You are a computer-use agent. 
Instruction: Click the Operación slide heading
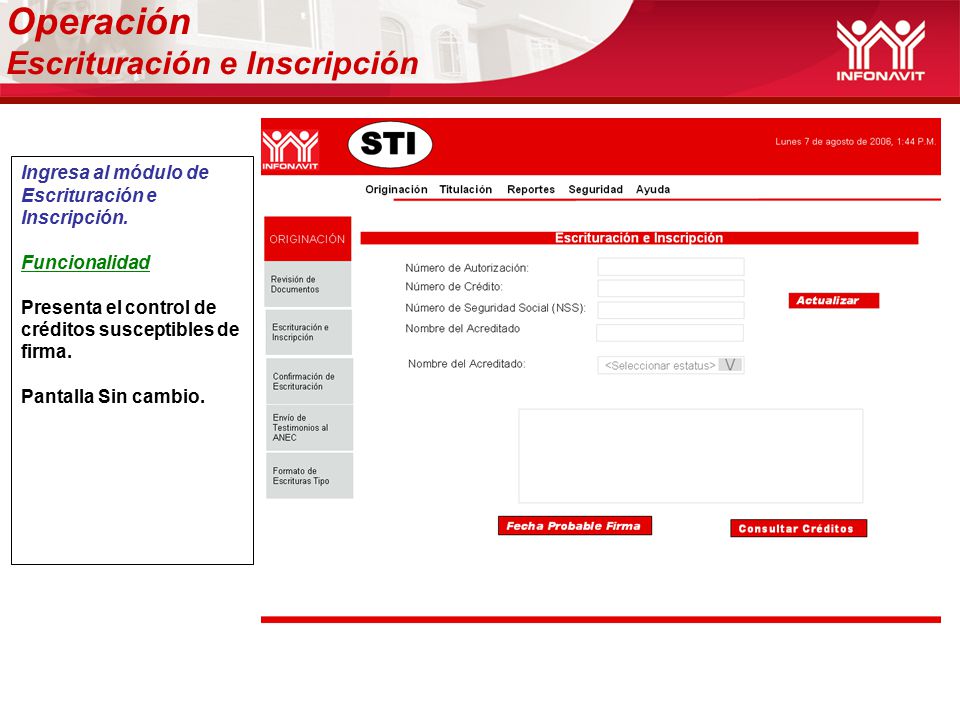tap(99, 22)
